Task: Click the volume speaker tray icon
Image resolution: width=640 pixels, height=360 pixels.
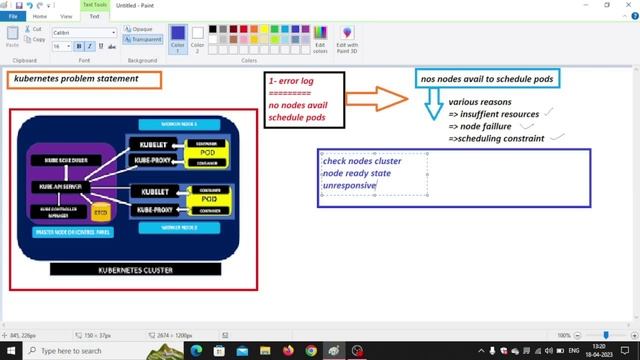Action: point(549,351)
